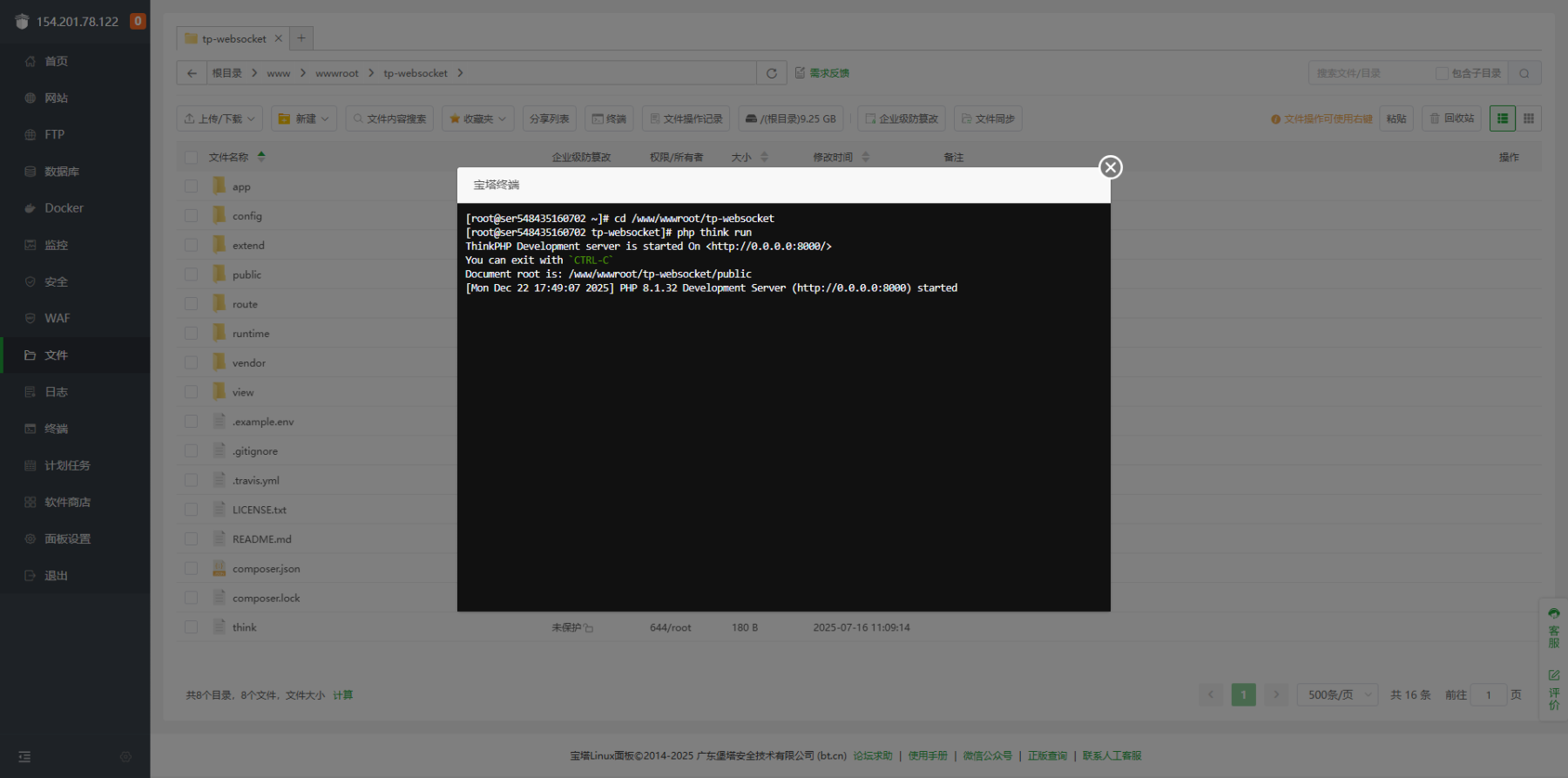The image size is (1568, 778).
Task: Click the search magnifier icon
Action: click(1524, 73)
